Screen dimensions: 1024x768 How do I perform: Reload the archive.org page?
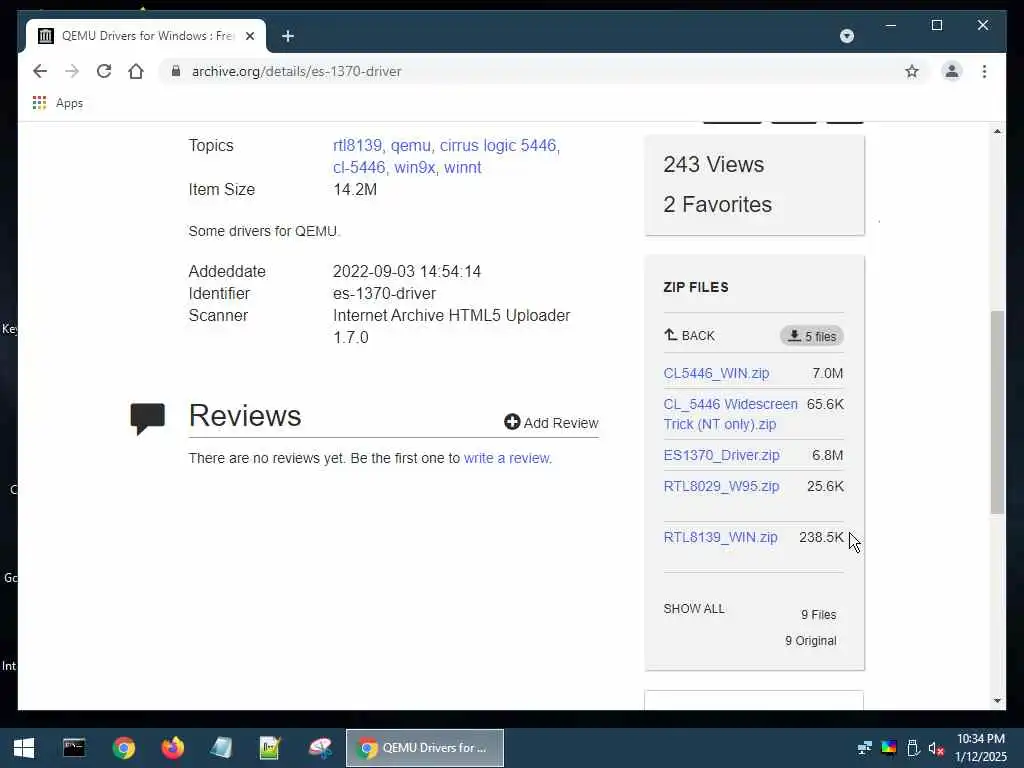[104, 71]
